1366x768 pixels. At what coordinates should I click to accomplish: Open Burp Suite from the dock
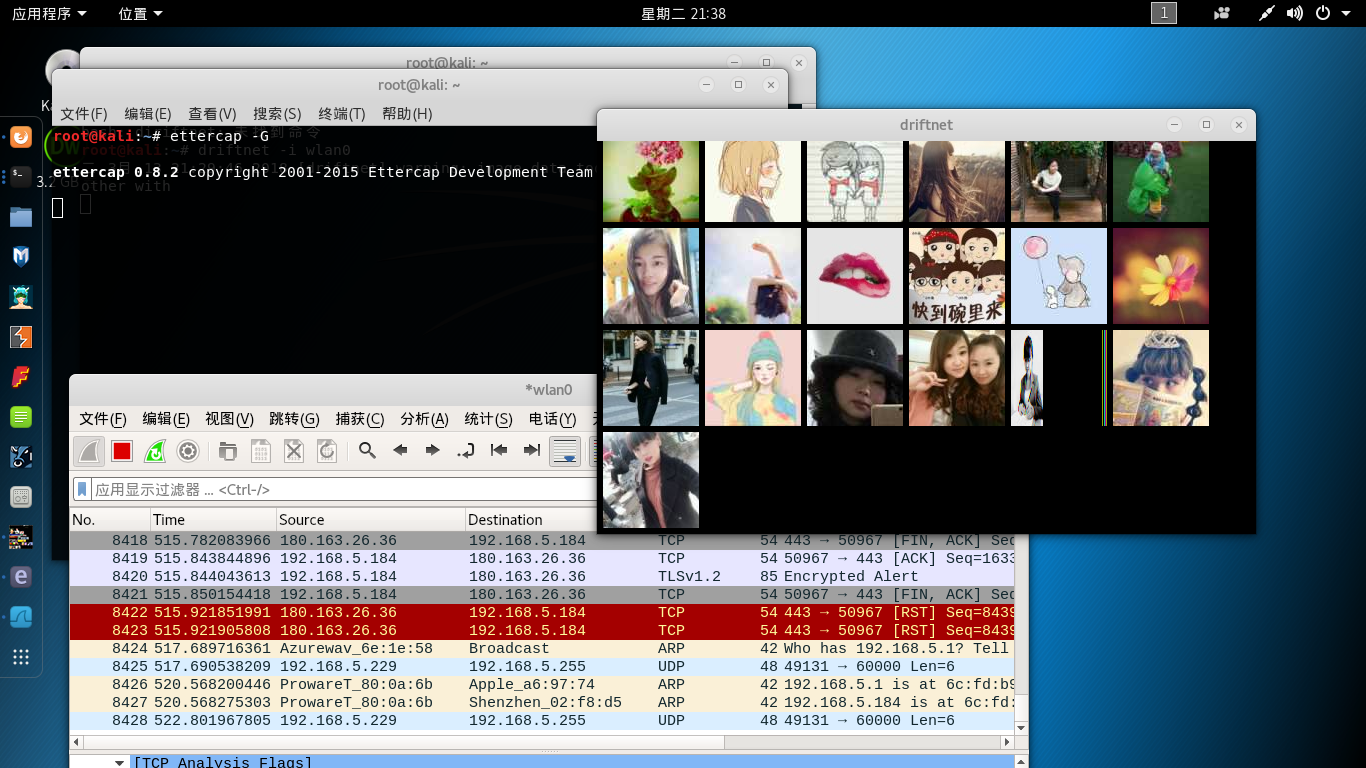tap(20, 337)
